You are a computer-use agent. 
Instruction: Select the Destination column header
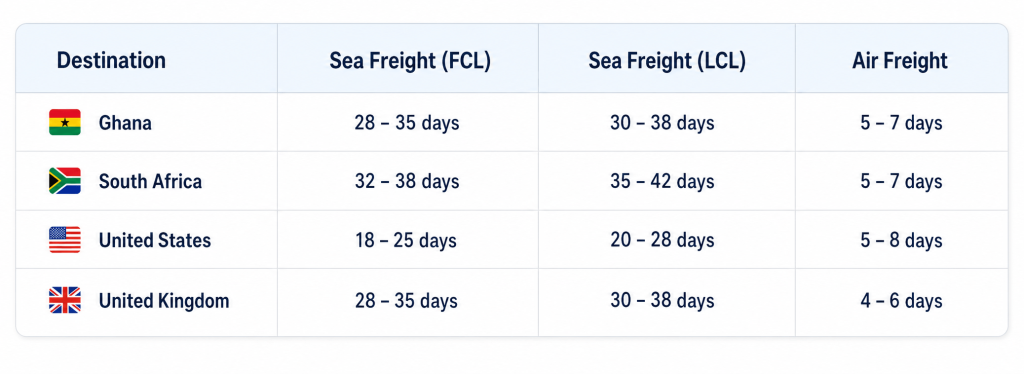click(x=111, y=61)
